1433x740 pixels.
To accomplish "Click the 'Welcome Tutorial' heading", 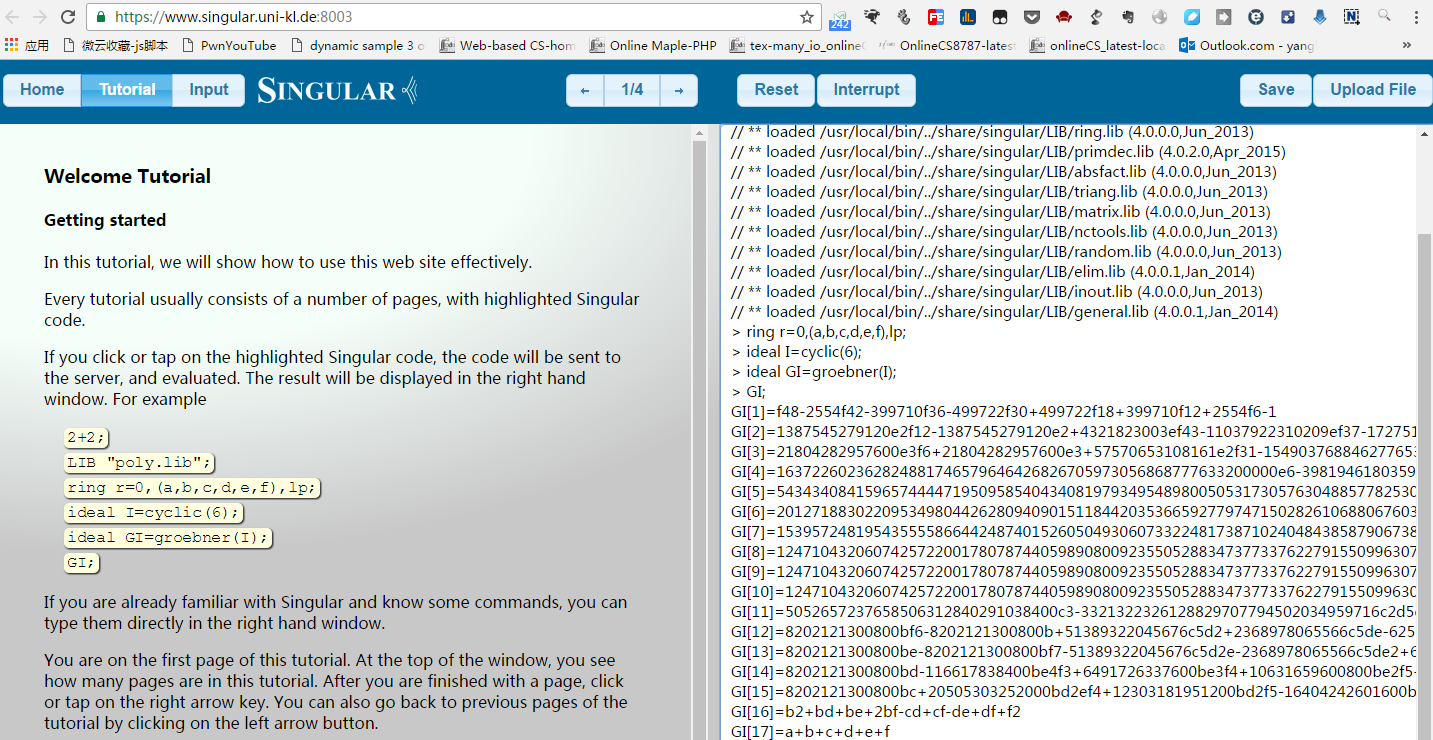I will [x=127, y=176].
